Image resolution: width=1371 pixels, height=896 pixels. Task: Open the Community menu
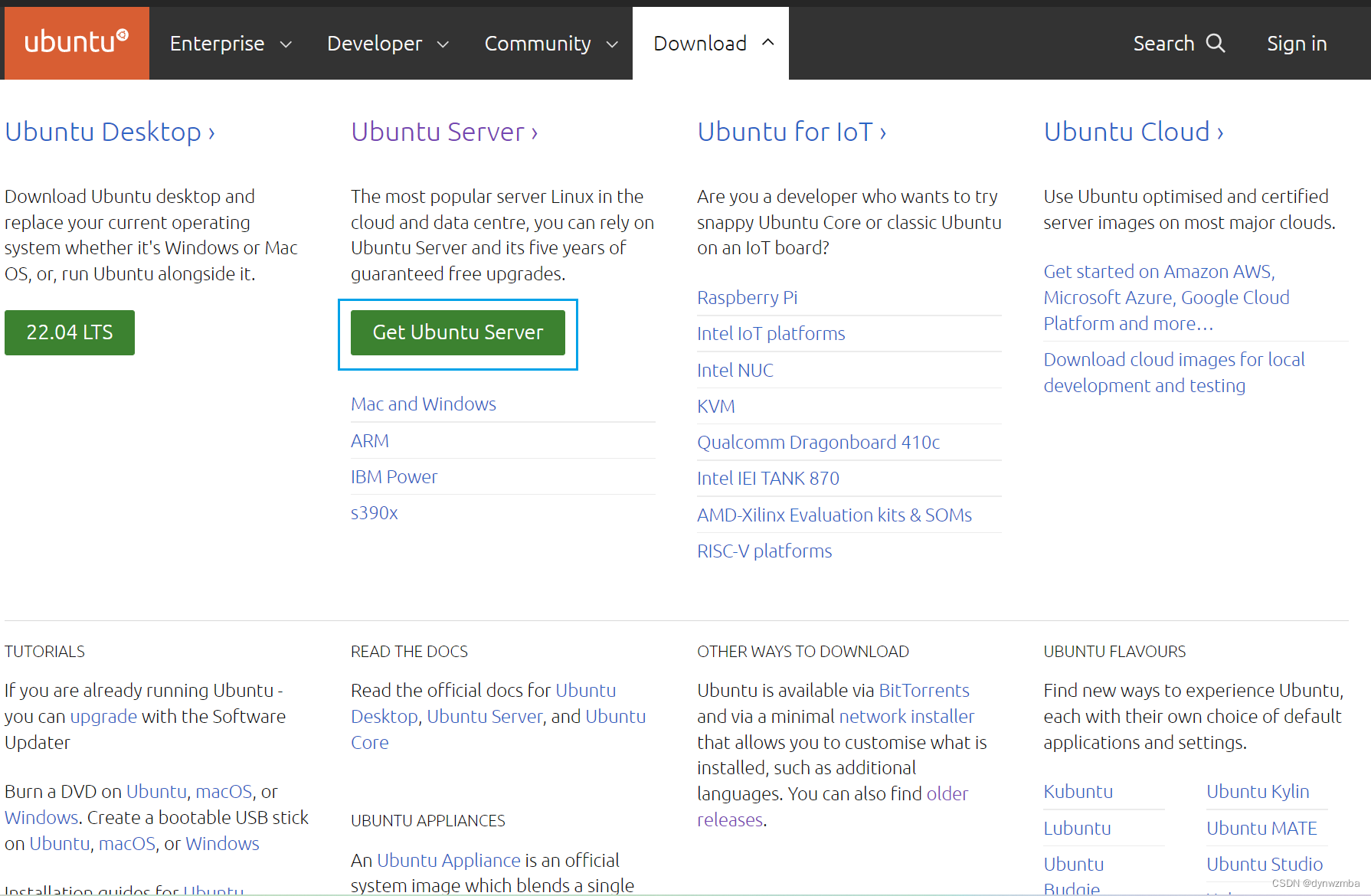[x=551, y=44]
